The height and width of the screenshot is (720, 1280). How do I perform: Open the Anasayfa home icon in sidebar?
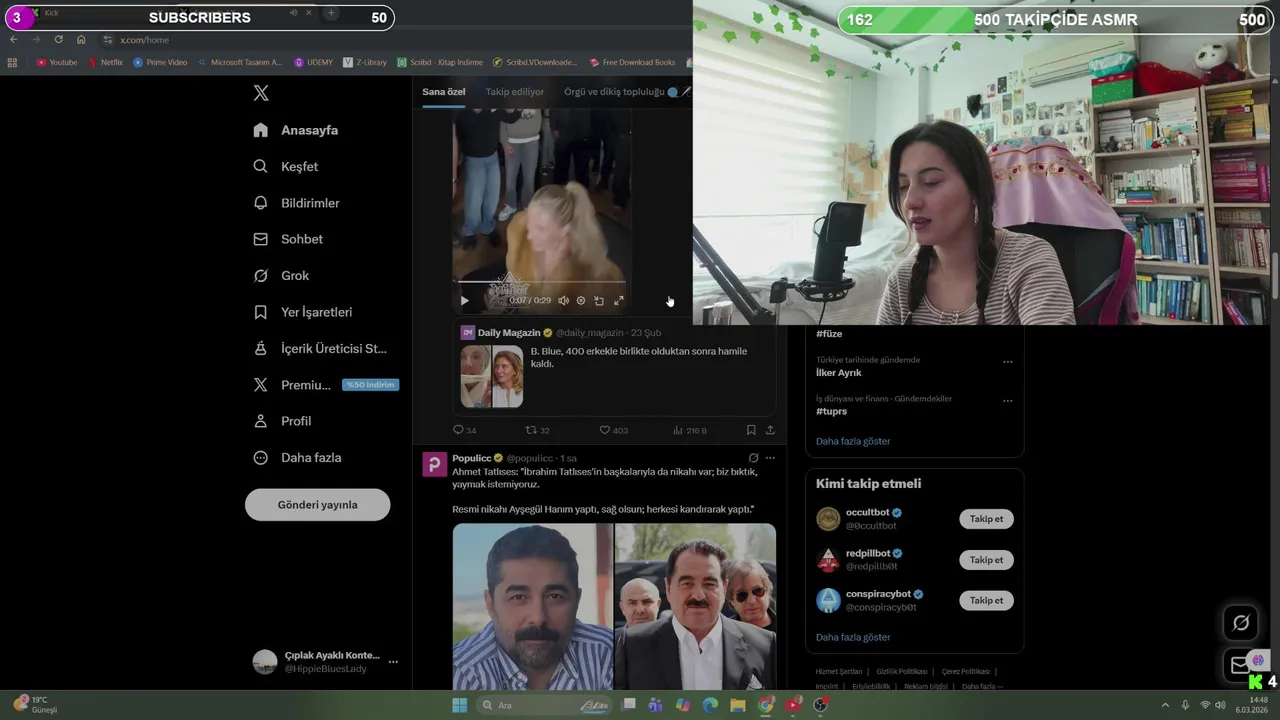(261, 130)
